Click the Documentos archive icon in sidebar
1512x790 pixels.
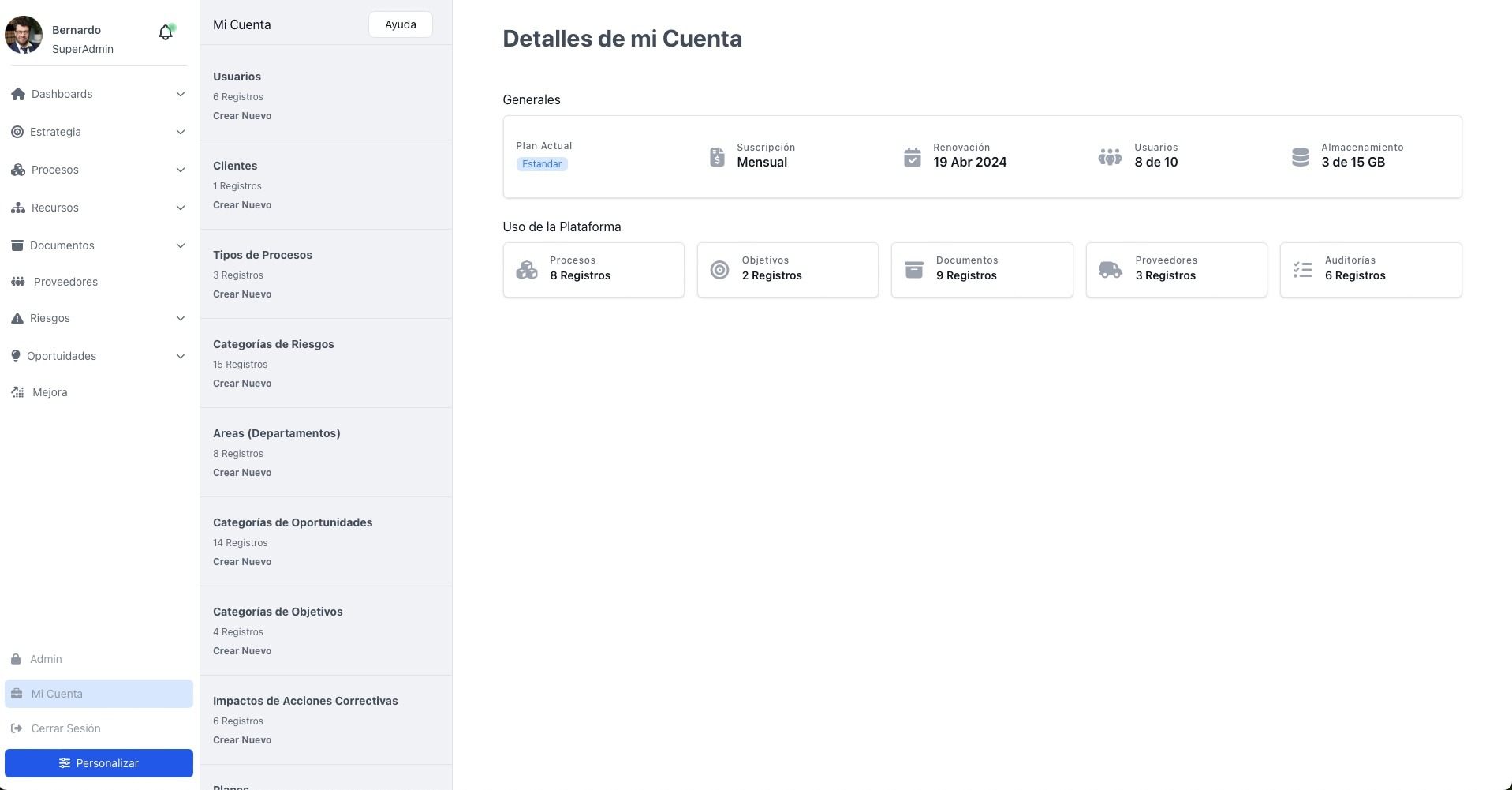coord(17,245)
